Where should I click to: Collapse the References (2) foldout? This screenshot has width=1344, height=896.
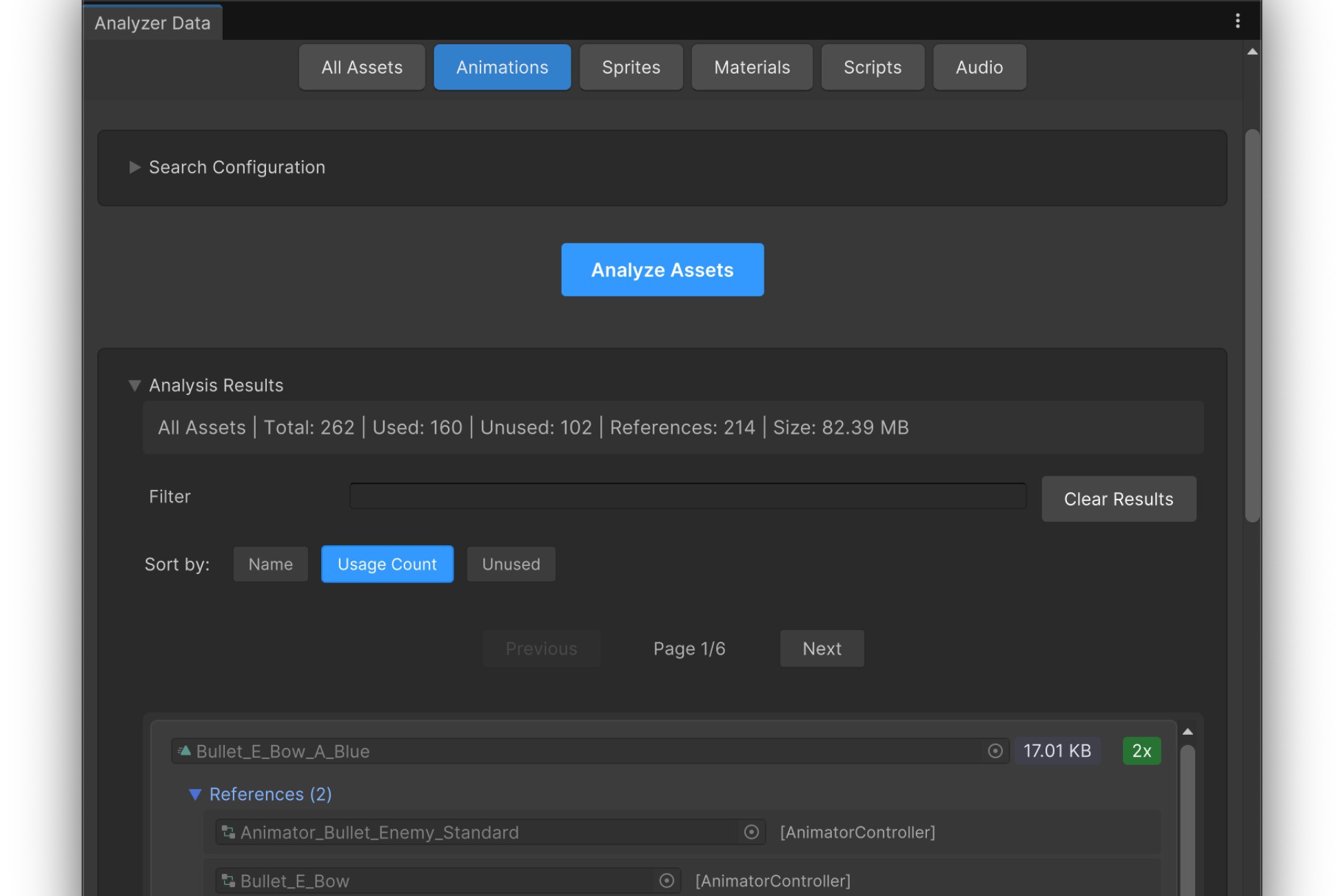(195, 795)
